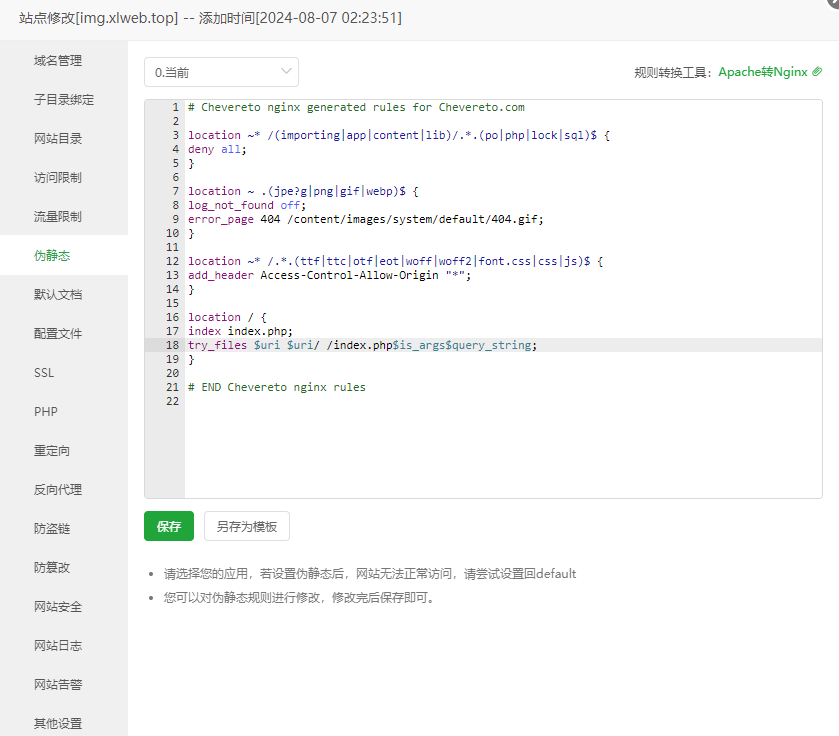Open the 流量限制 settings tab
839x736 pixels.
click(x=58, y=217)
